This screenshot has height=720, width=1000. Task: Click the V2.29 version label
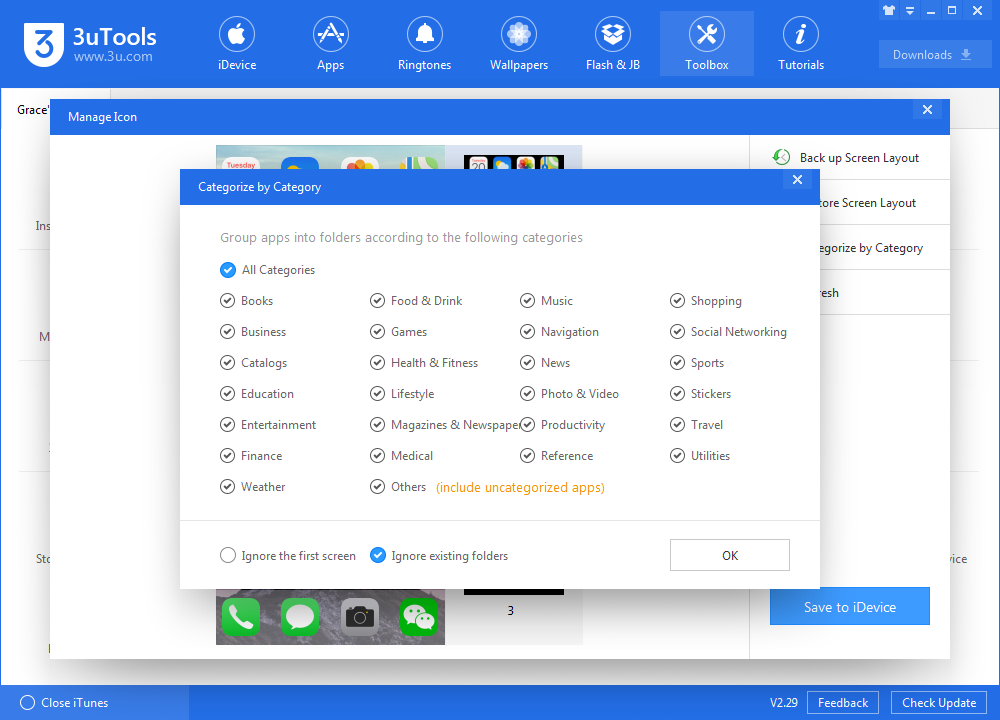[x=784, y=702]
